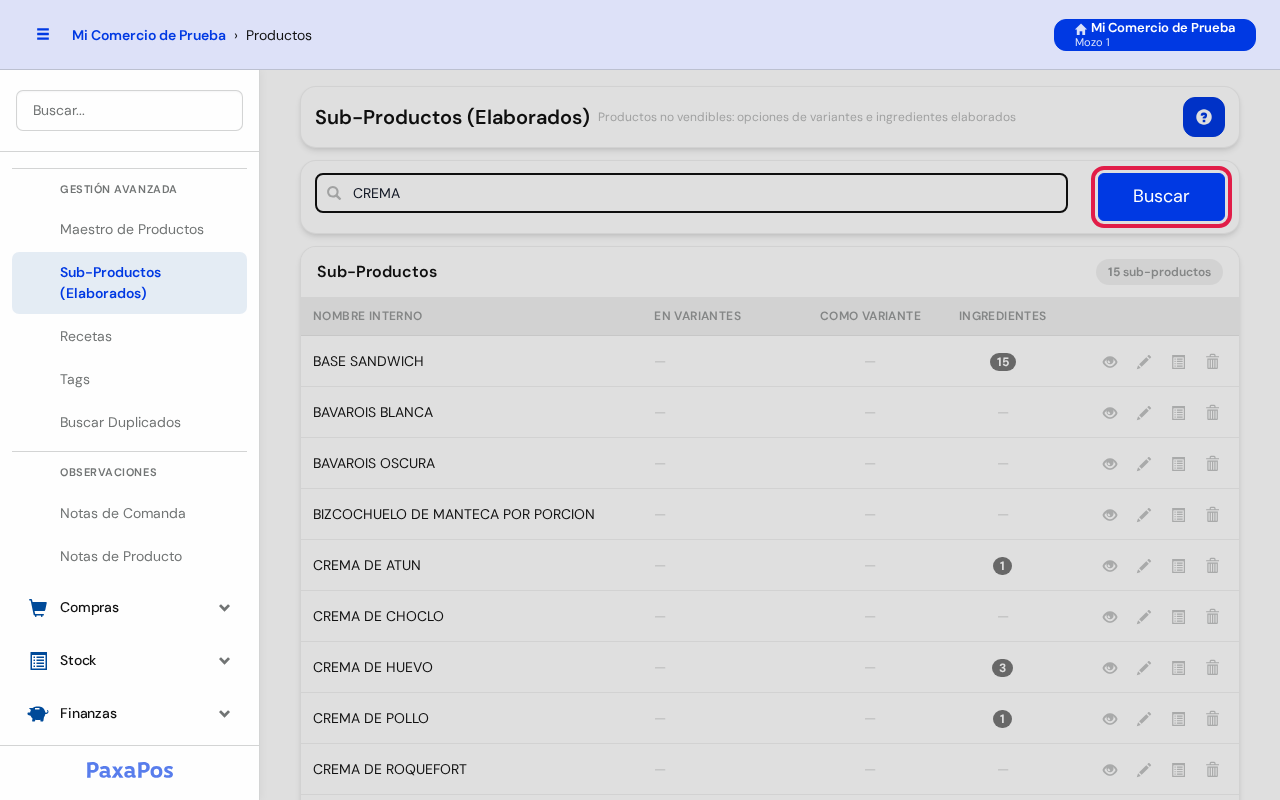Open Tags sidebar item

pyautogui.click(x=129, y=380)
